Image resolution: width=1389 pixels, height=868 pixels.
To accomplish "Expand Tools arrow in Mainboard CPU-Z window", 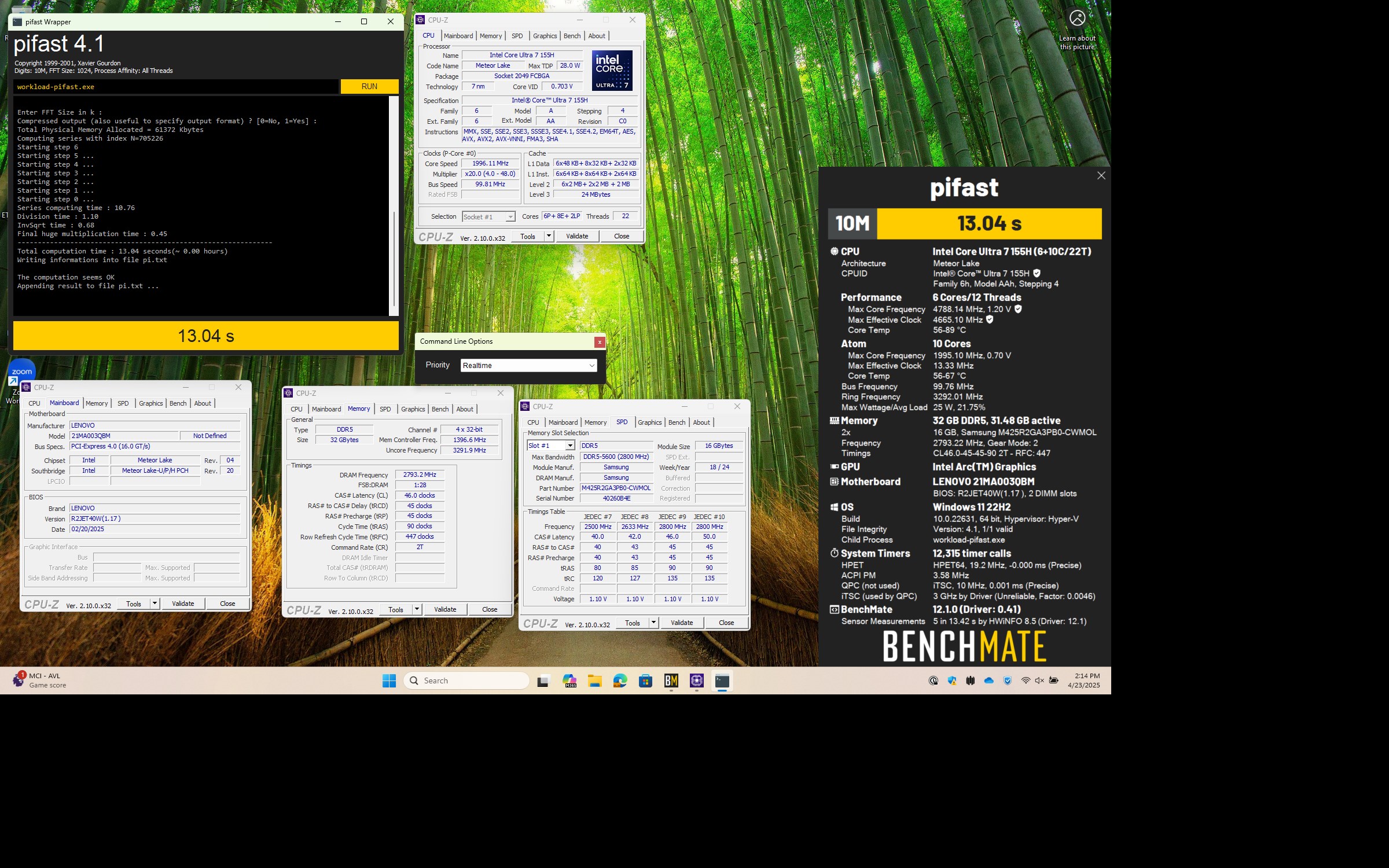I will click(x=155, y=604).
